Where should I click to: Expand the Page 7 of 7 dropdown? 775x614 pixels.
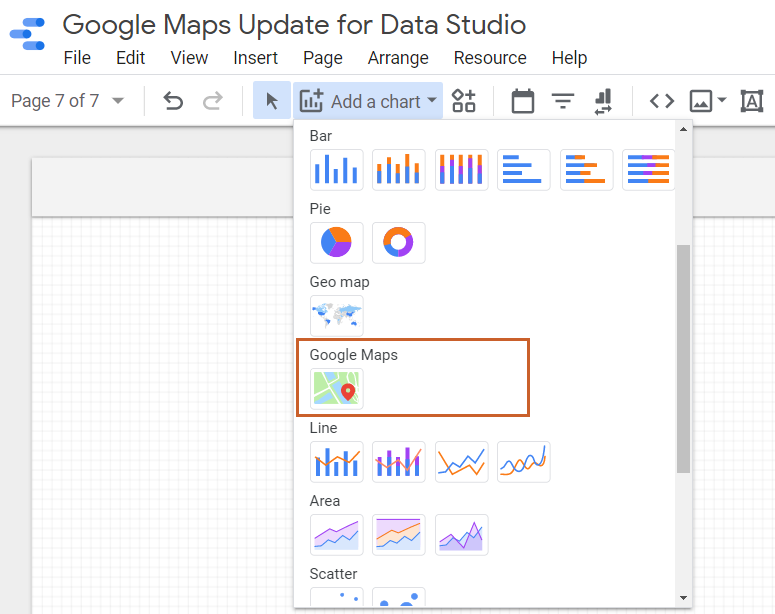click(x=67, y=101)
